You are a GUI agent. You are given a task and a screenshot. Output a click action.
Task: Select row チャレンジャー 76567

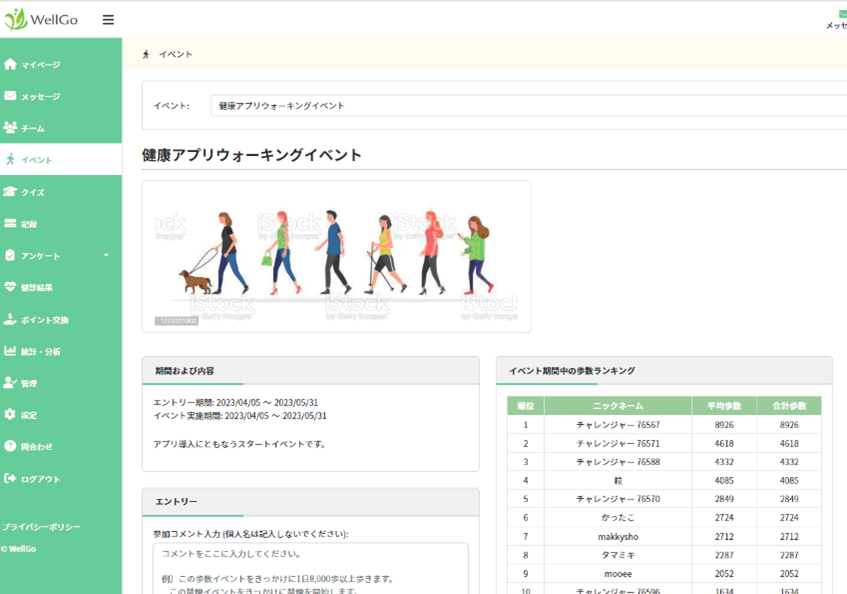(x=664, y=424)
